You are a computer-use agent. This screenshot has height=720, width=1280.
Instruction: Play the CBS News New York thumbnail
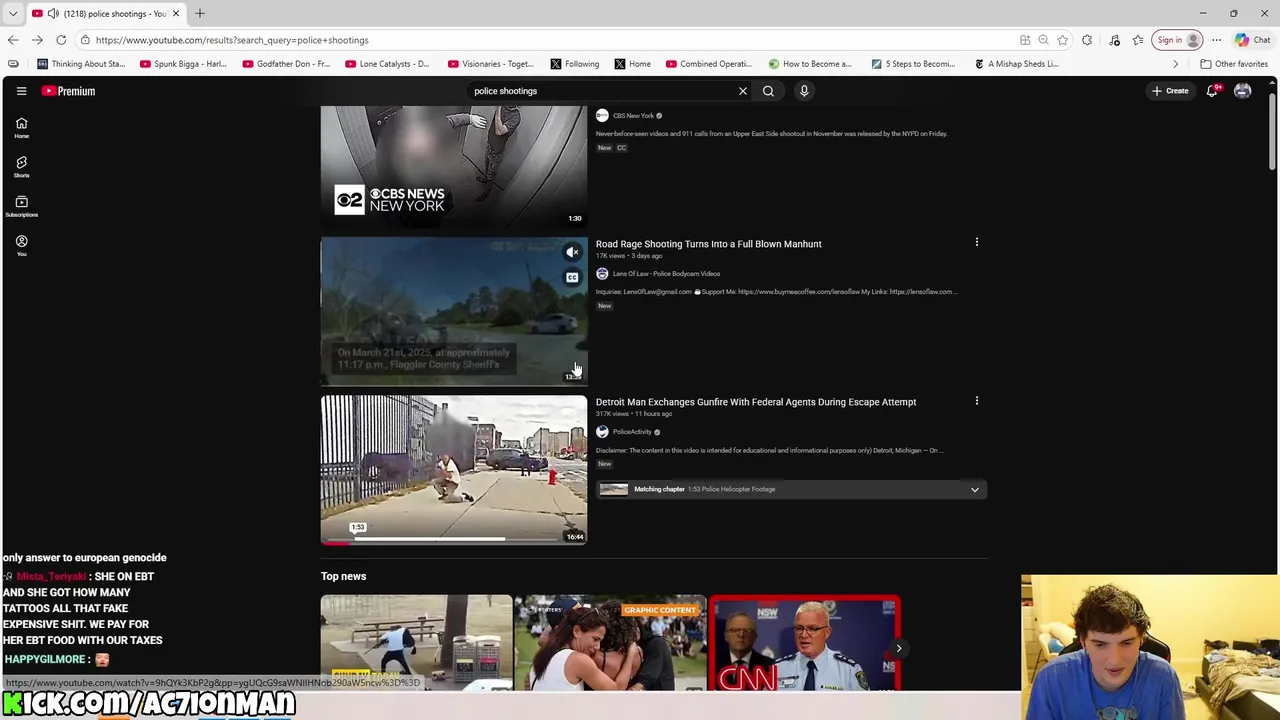(454, 166)
